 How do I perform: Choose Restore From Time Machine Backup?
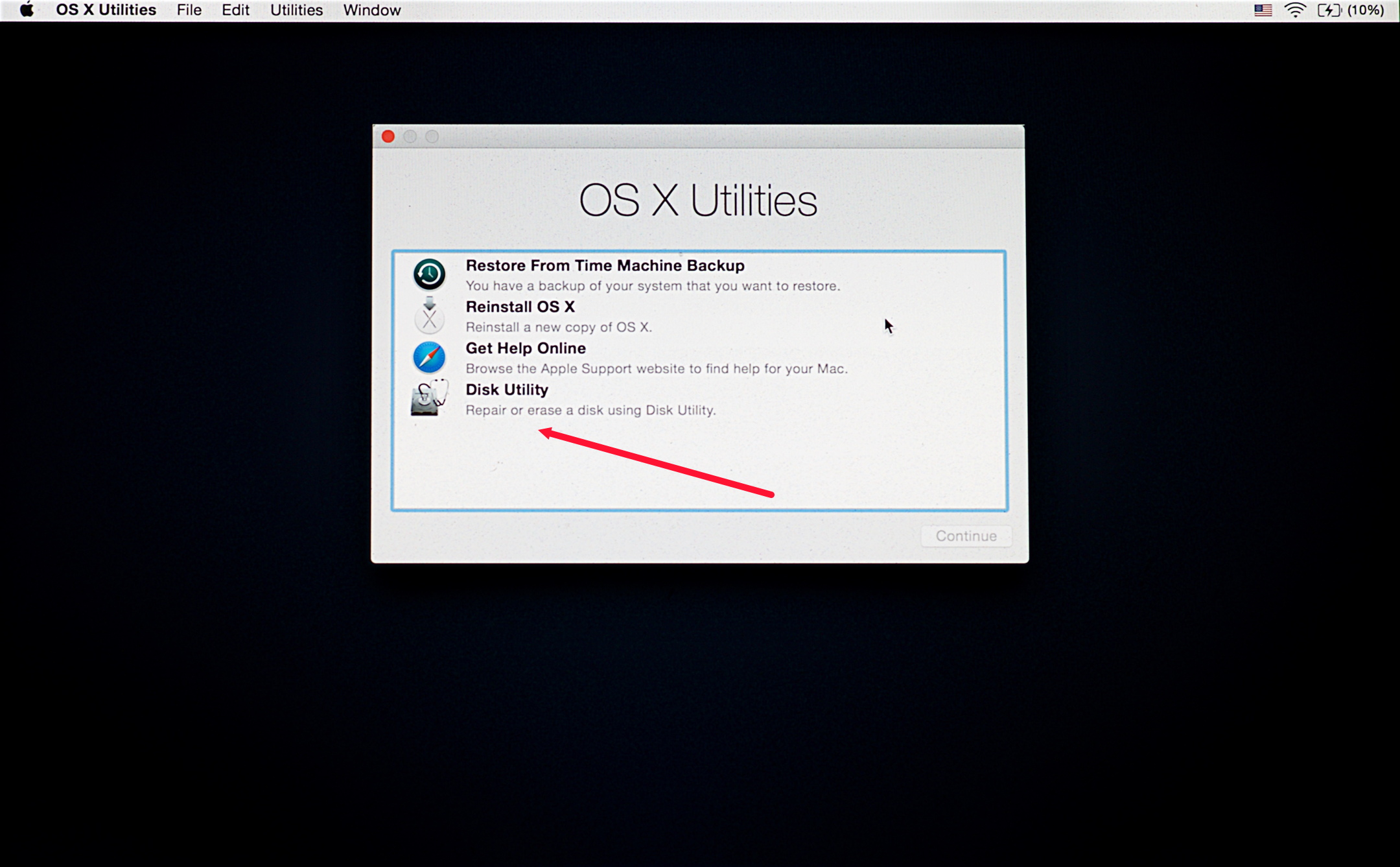coord(699,275)
